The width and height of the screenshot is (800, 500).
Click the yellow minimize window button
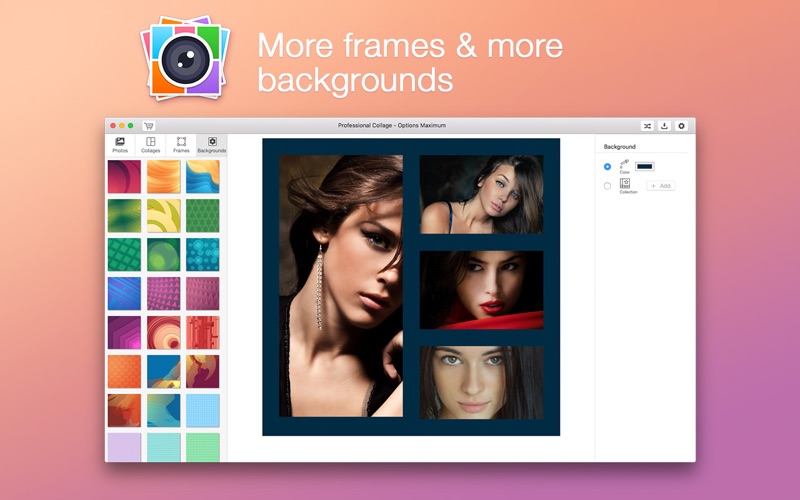click(121, 126)
